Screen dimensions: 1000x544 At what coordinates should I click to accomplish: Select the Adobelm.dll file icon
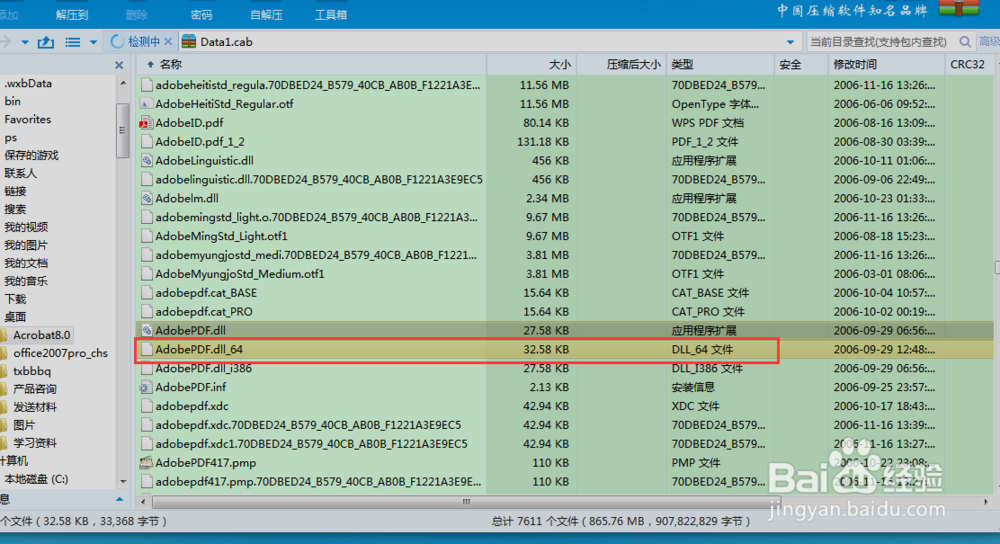coord(146,198)
